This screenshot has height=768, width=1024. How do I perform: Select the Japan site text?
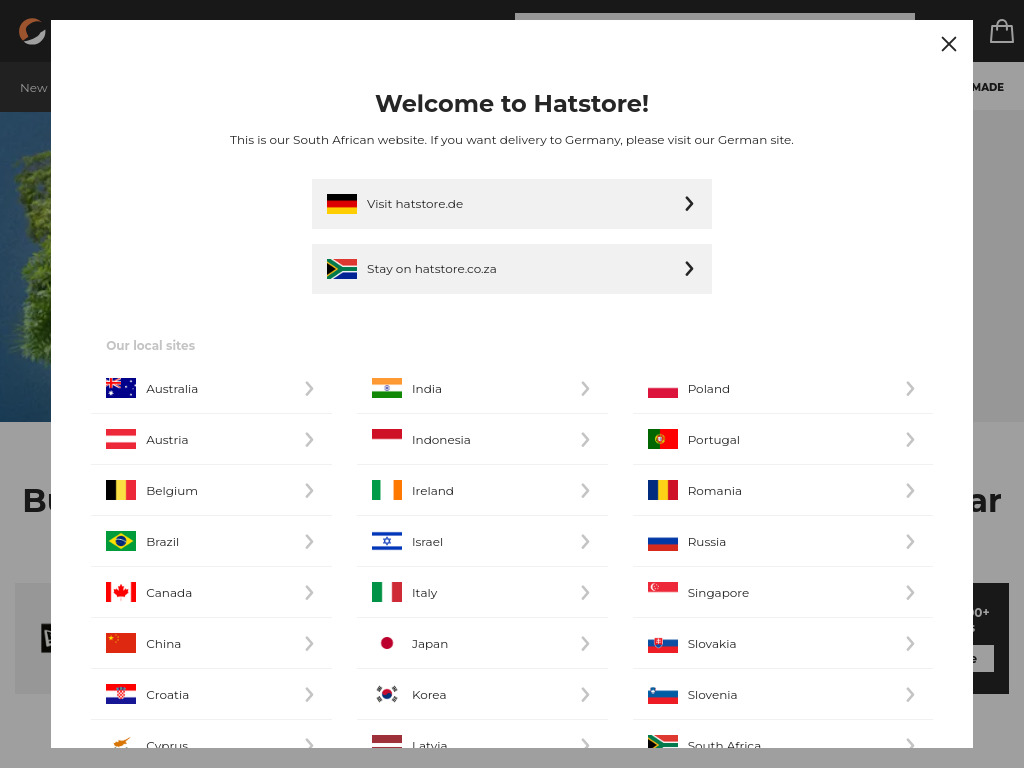click(430, 644)
